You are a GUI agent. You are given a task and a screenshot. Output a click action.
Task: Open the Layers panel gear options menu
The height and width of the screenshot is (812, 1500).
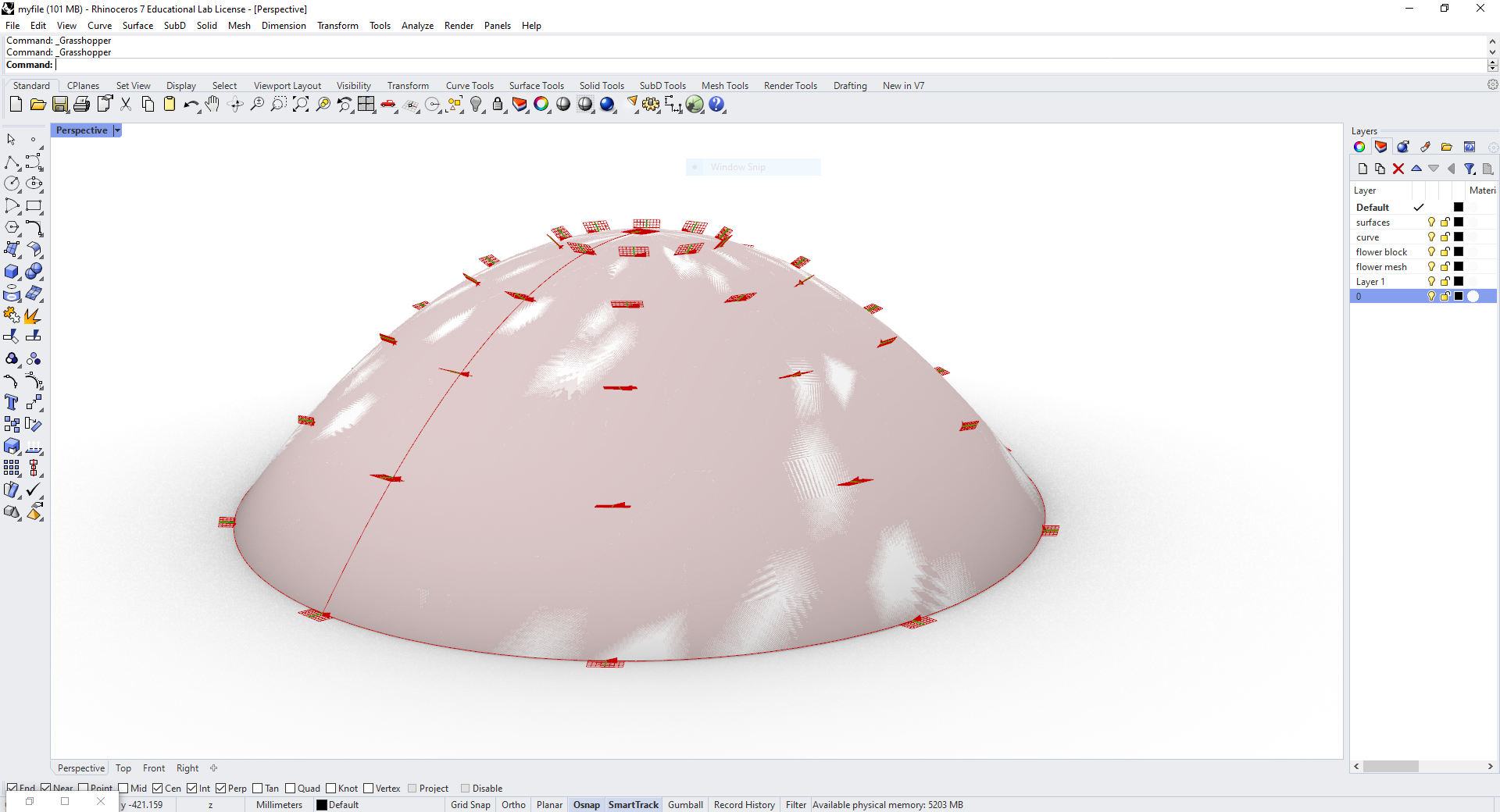[1492, 147]
